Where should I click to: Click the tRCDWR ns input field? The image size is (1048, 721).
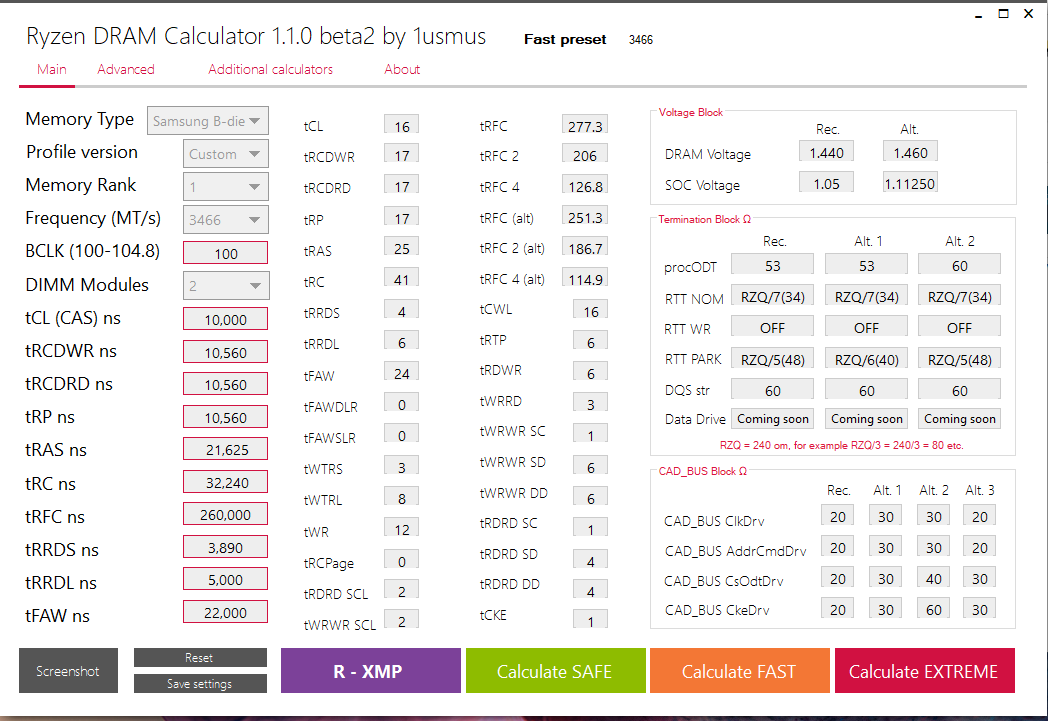pyautogui.click(x=226, y=352)
